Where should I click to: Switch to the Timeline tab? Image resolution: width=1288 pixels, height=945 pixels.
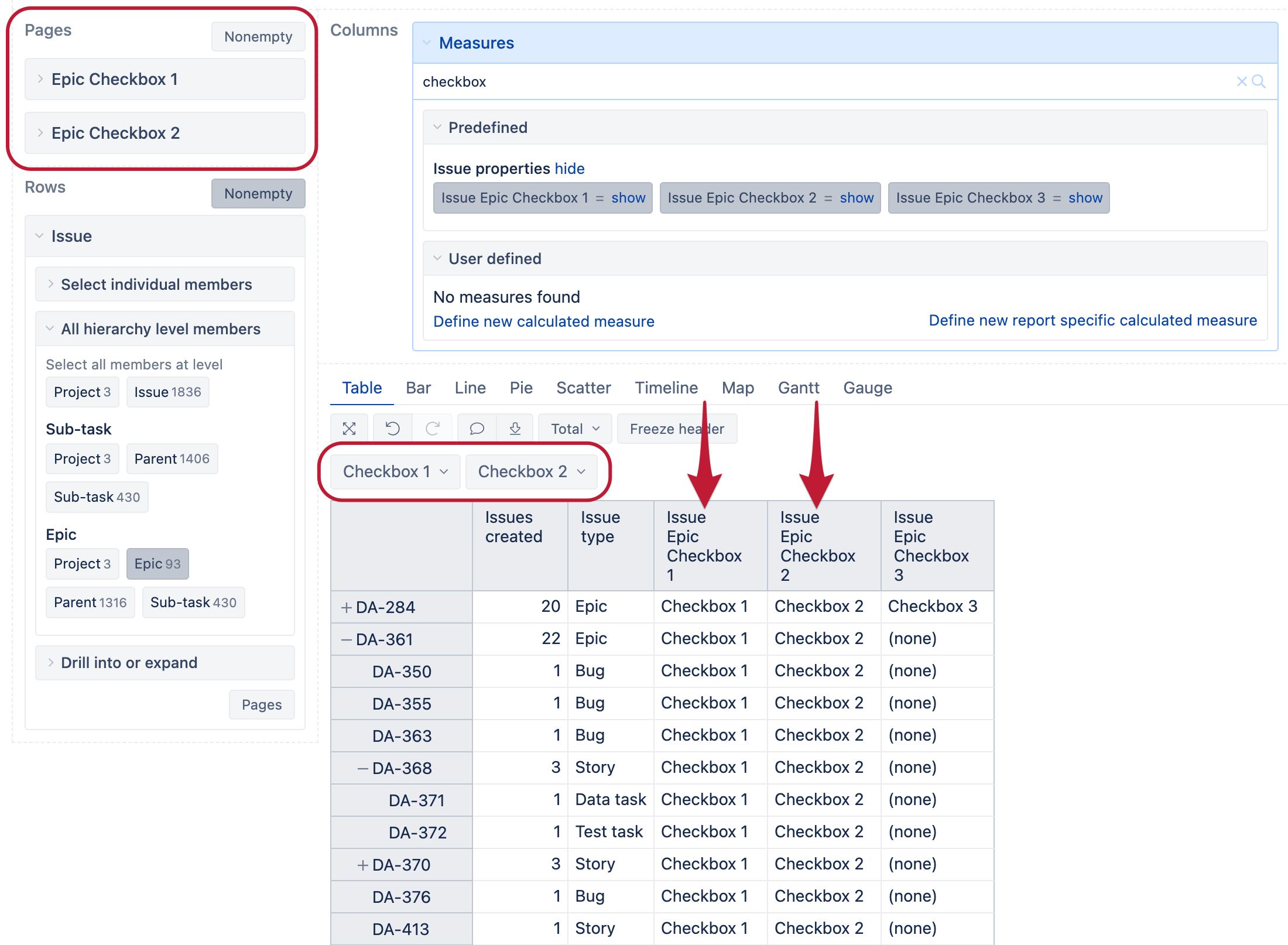point(666,388)
